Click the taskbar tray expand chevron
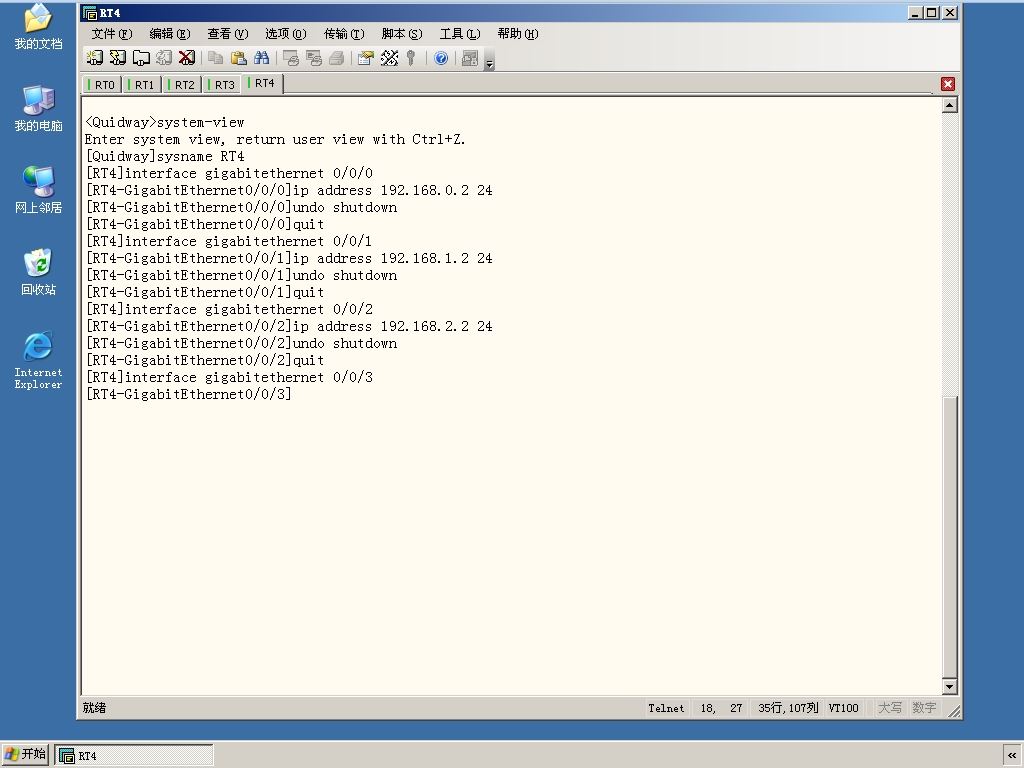The image size is (1024, 768). 1012,755
